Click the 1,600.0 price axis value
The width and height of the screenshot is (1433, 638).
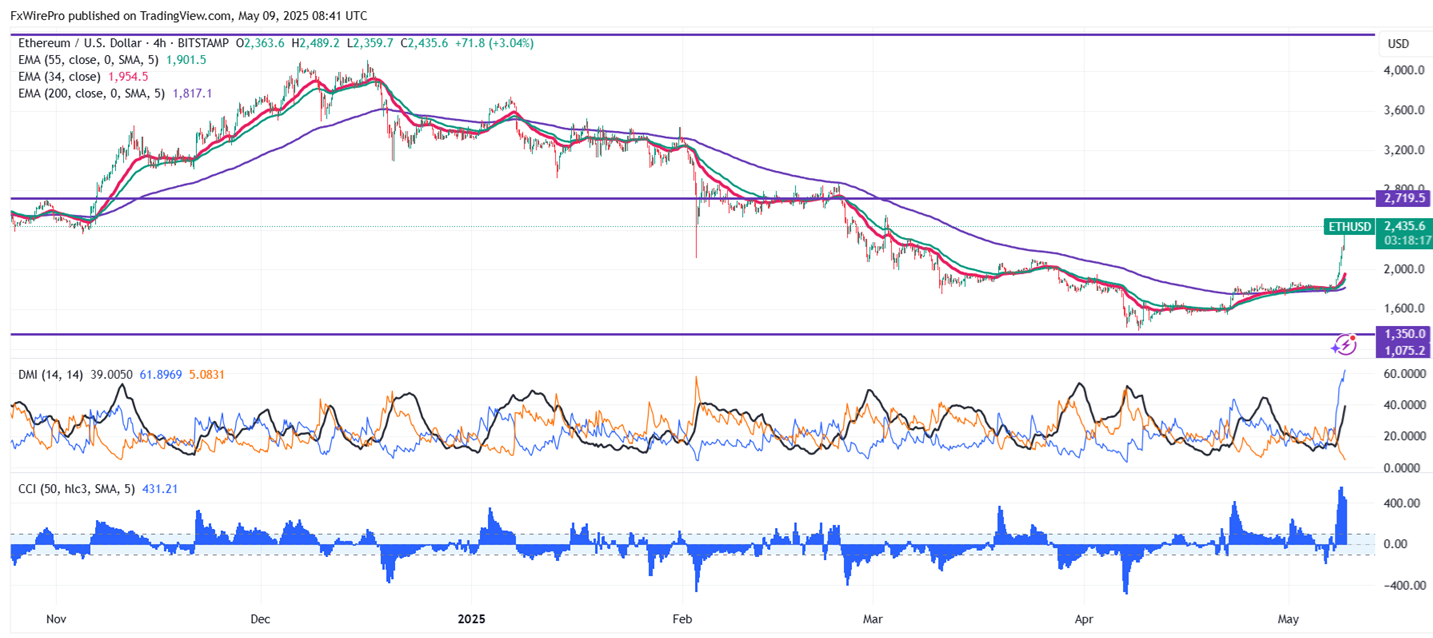(x=1404, y=308)
